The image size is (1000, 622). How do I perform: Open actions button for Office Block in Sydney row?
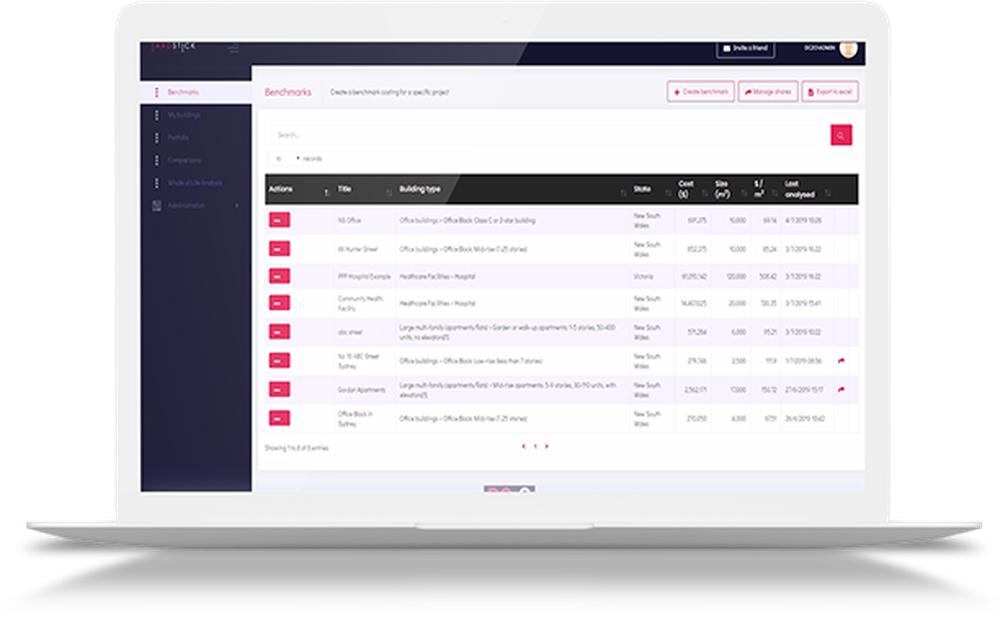pyautogui.click(x=279, y=418)
